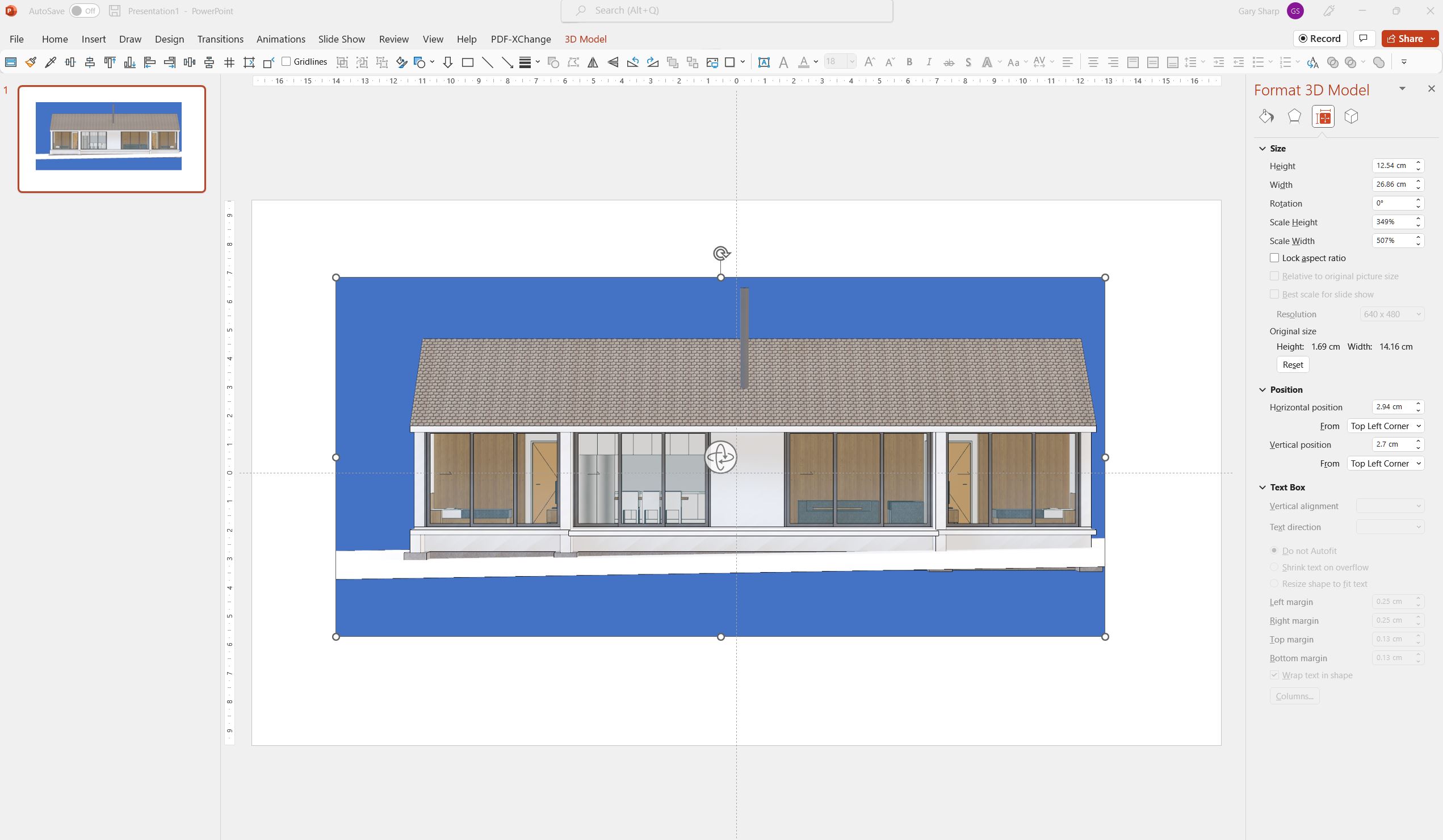Close the Format 3D Model pane
This screenshot has width=1443, height=840.
click(x=1432, y=89)
